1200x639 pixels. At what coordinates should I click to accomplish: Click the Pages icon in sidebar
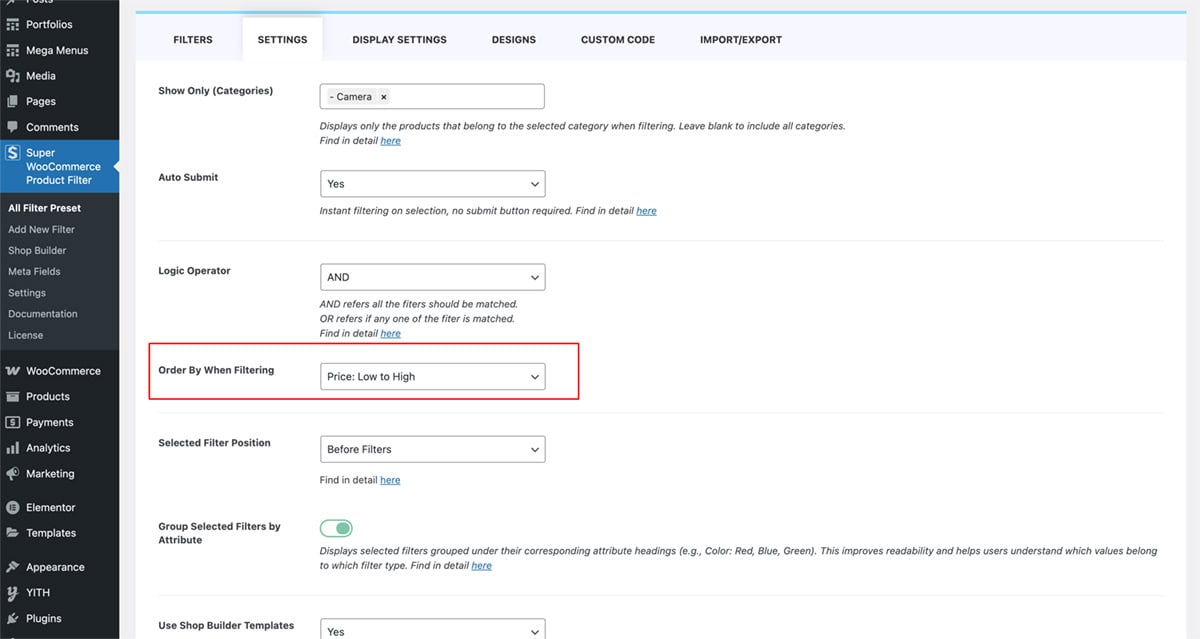[13, 101]
